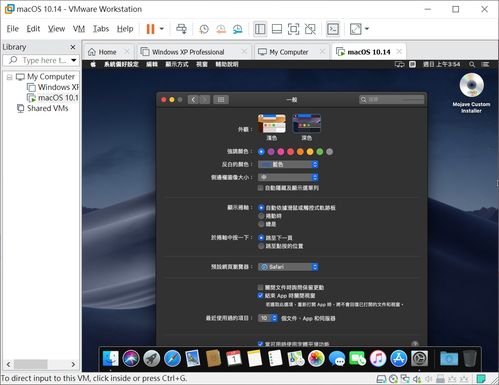Click the library search field
Image resolution: width=499 pixels, height=385 pixels.
point(41,60)
